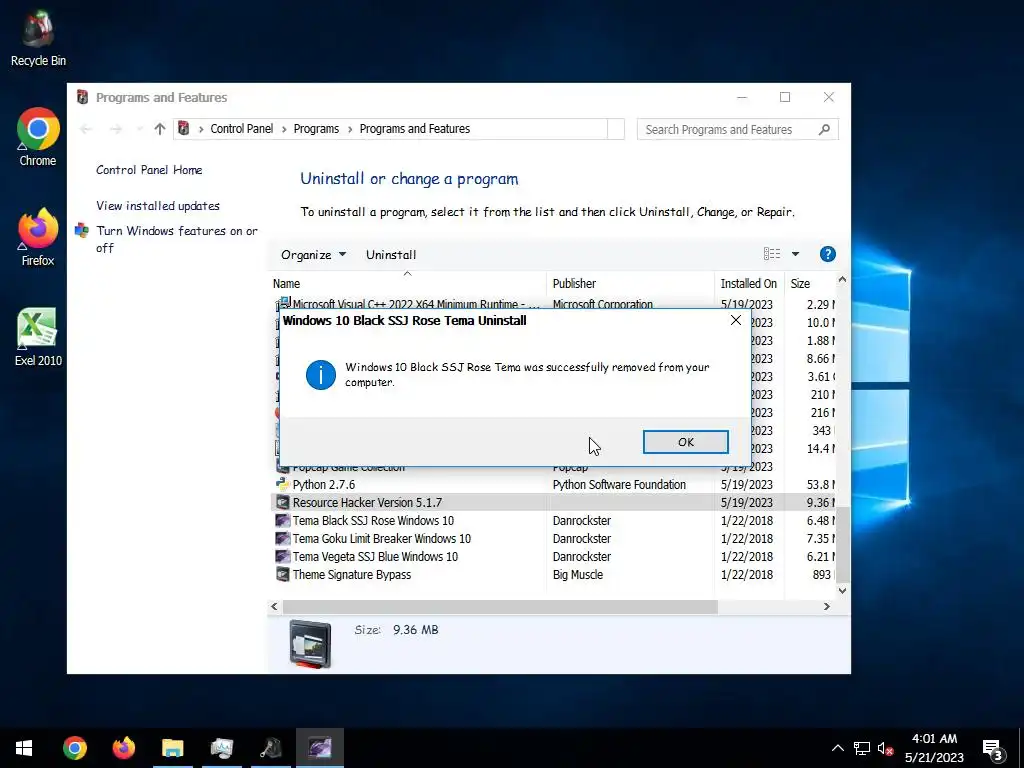
Task: Maximize the Programs and Features window
Action: point(785,97)
